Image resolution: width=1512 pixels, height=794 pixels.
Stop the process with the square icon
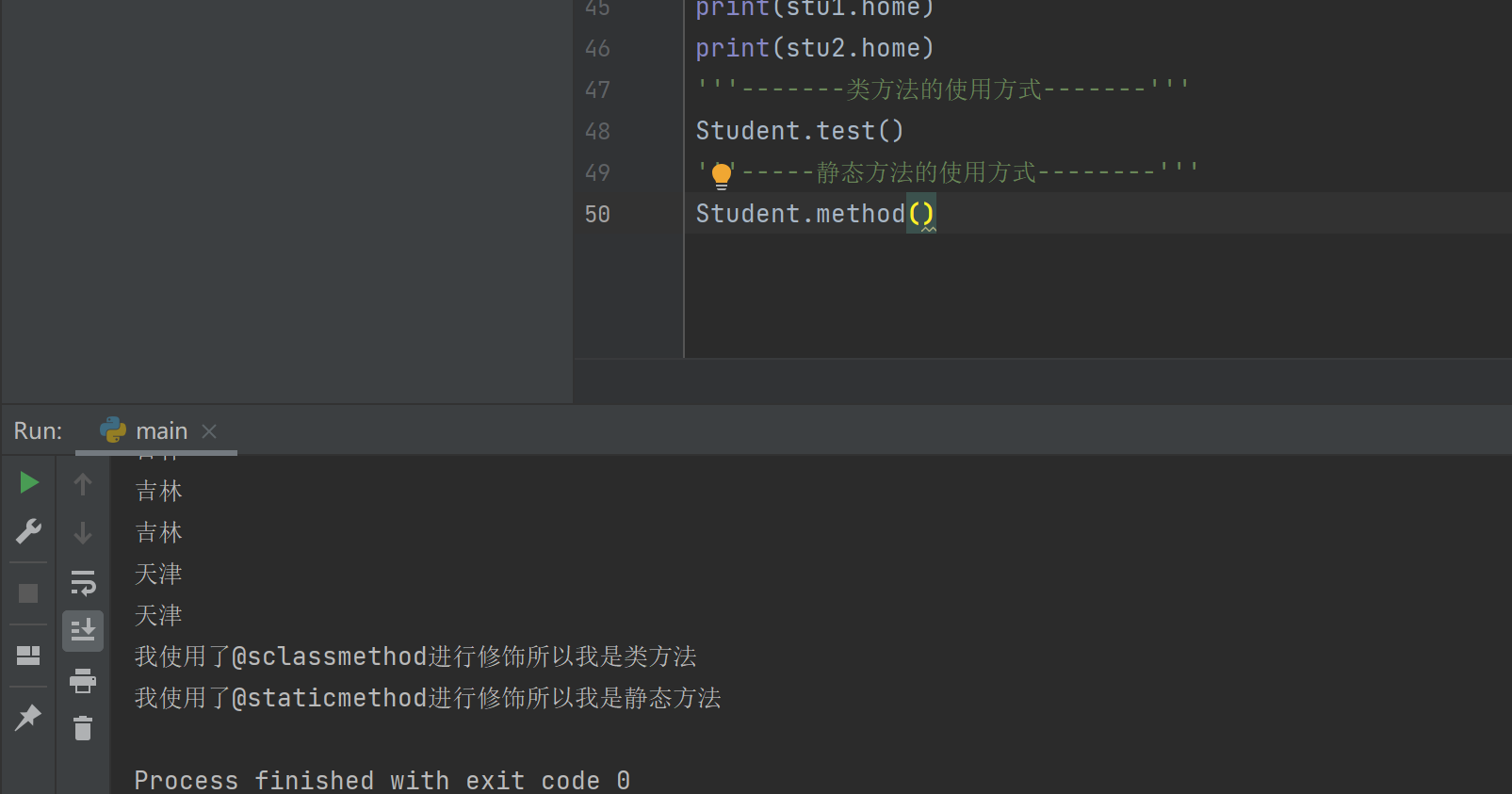coord(28,593)
